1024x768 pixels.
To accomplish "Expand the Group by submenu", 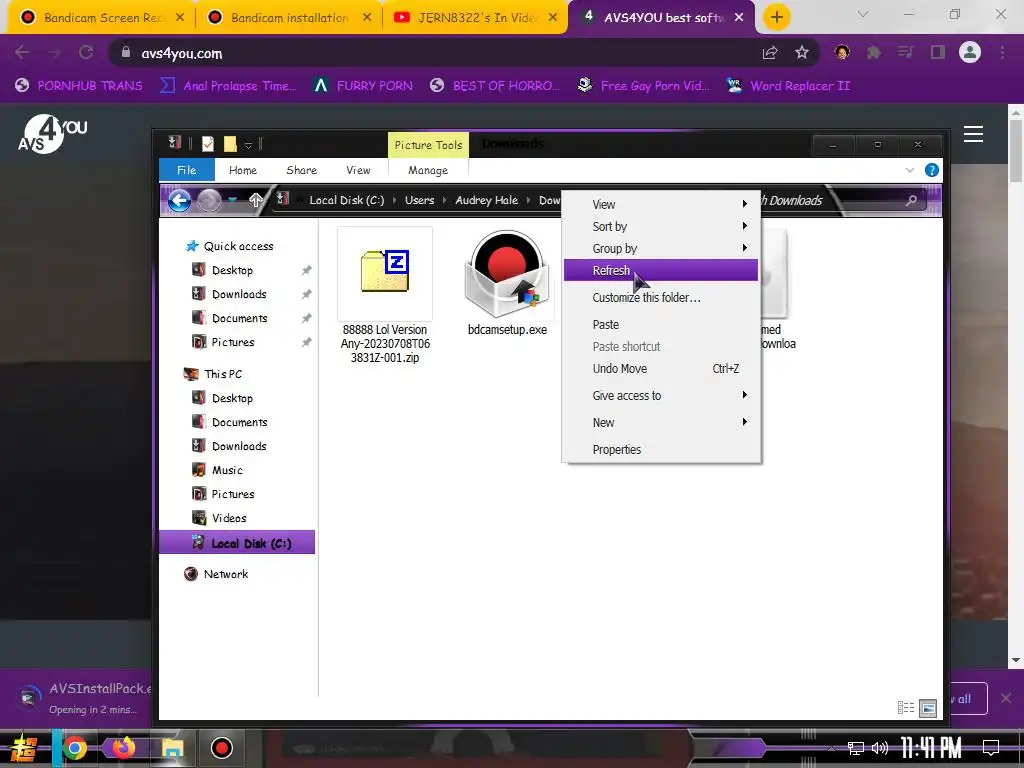I will tap(660, 249).
